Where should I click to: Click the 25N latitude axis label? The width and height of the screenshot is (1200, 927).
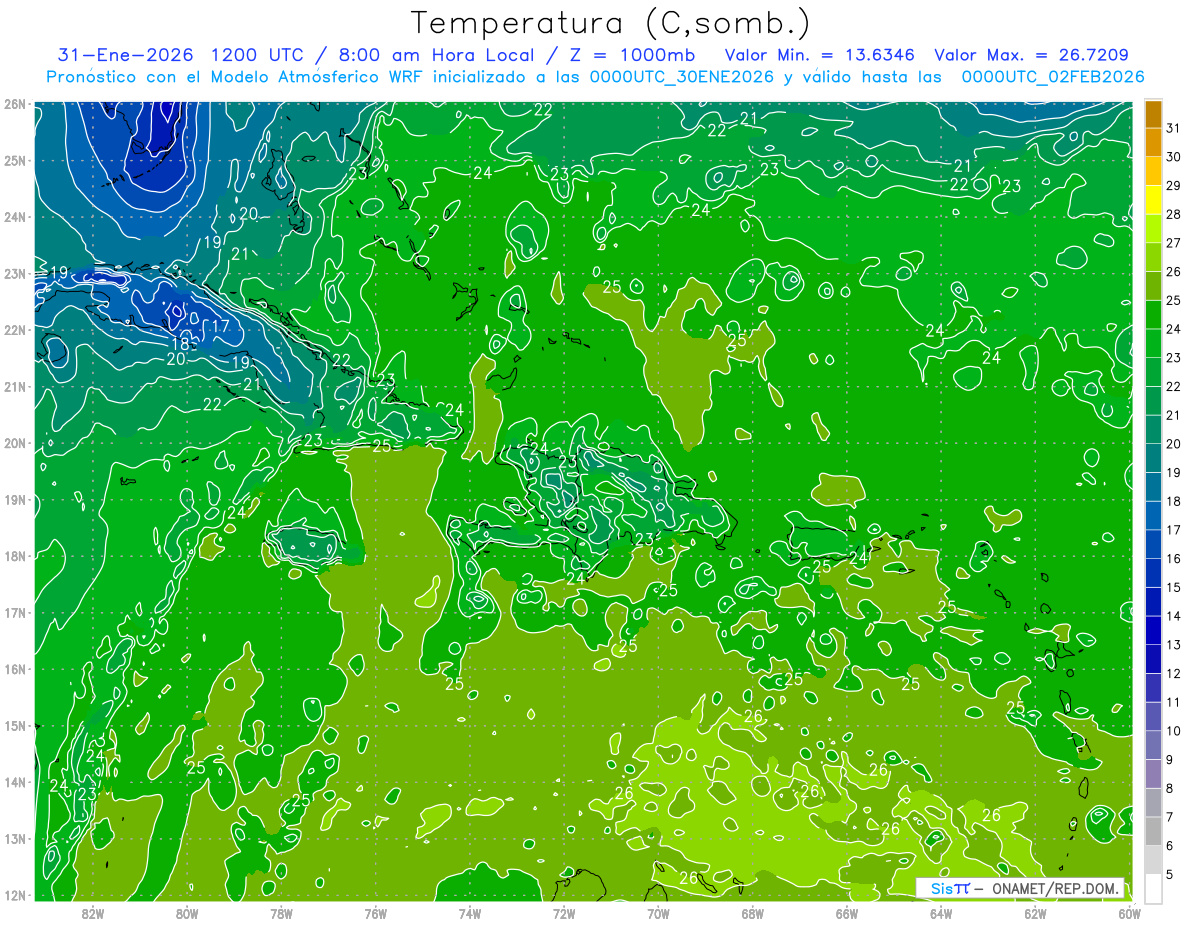tap(14, 160)
